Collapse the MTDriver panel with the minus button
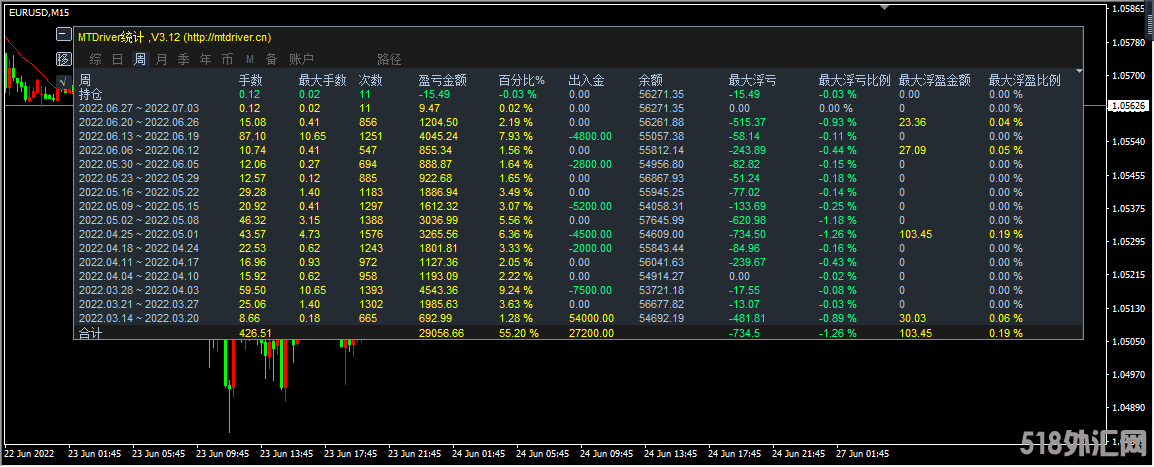Viewport: 1154px width, 467px height. pos(64,34)
